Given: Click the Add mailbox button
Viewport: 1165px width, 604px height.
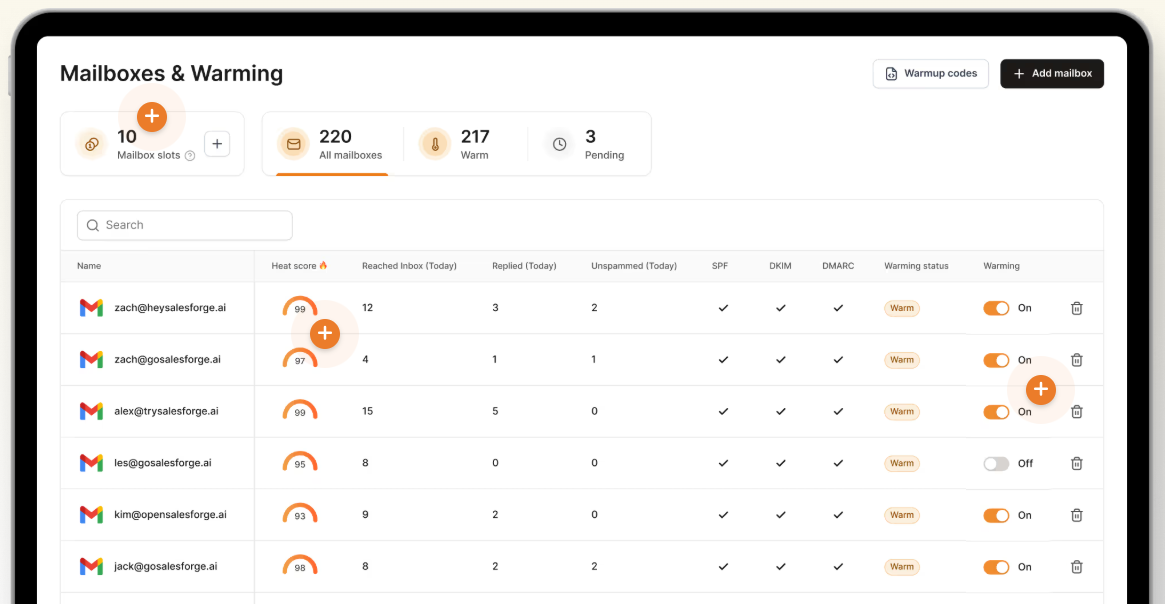Looking at the screenshot, I should (x=1051, y=74).
